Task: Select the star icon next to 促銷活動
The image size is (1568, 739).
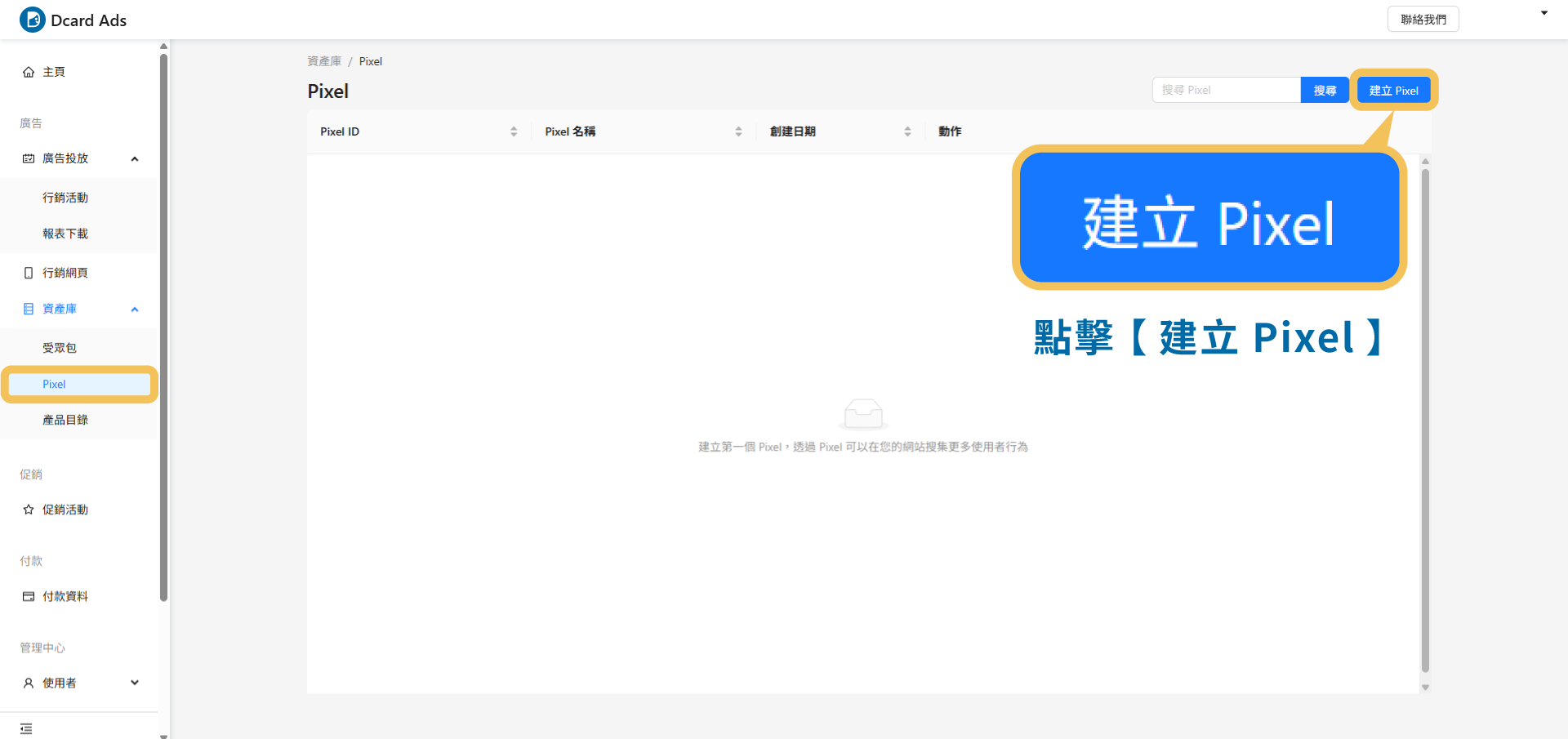Action: [x=28, y=509]
